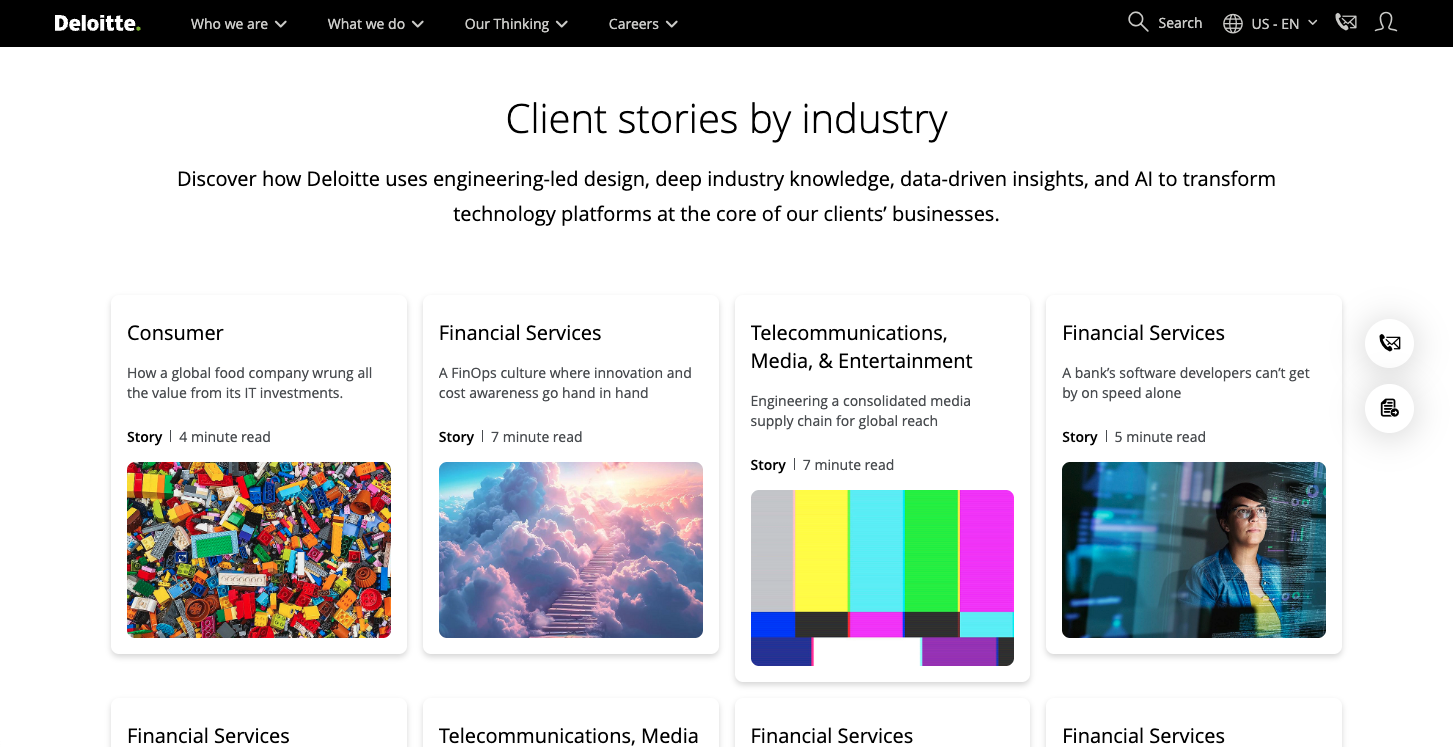Click the colorful toy bricks image
Viewport: 1453px width, 747px height.
[259, 550]
